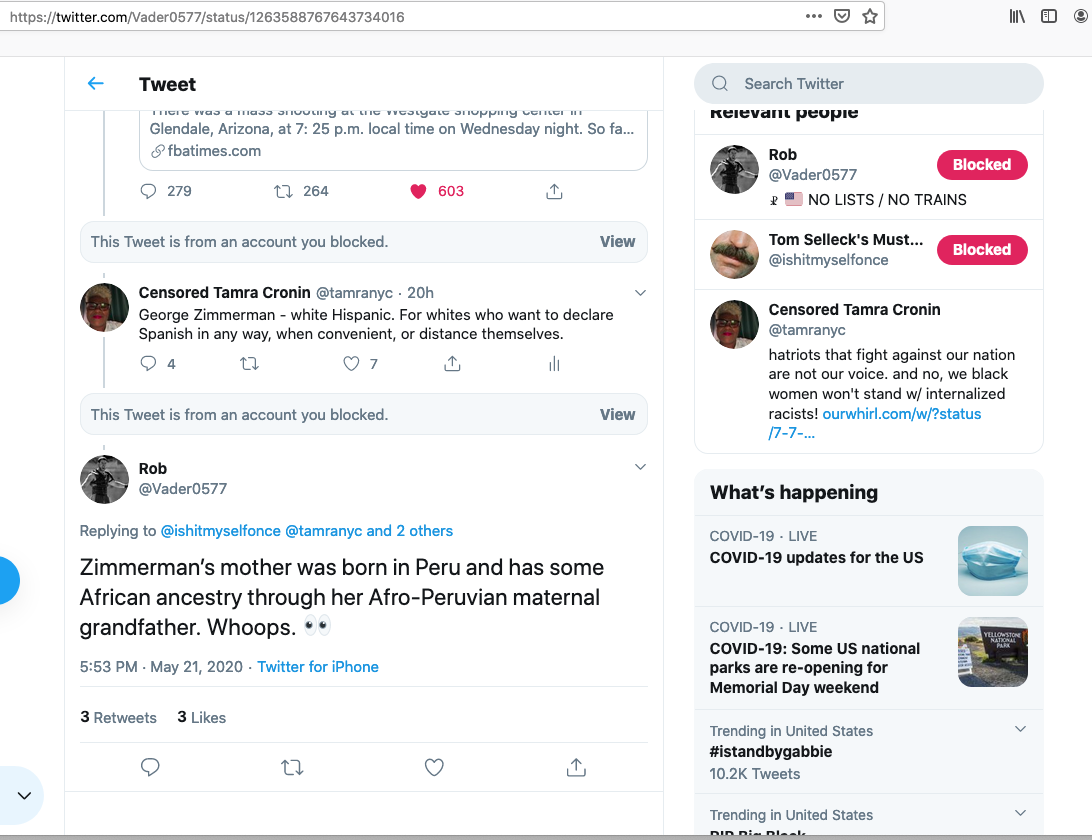Bookmark this page with the star icon
This screenshot has width=1092, height=840.
(870, 16)
